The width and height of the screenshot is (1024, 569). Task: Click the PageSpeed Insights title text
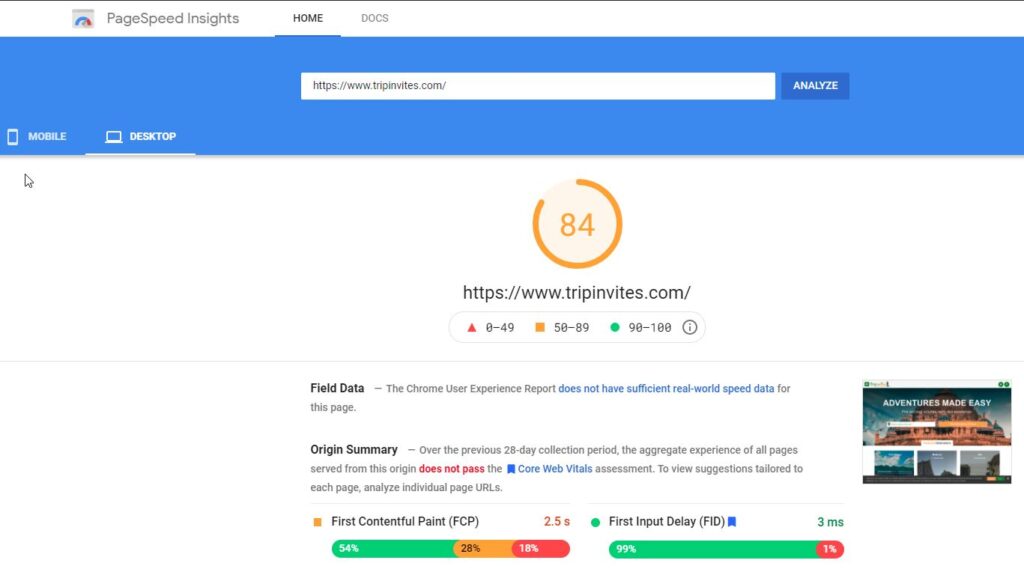173,18
